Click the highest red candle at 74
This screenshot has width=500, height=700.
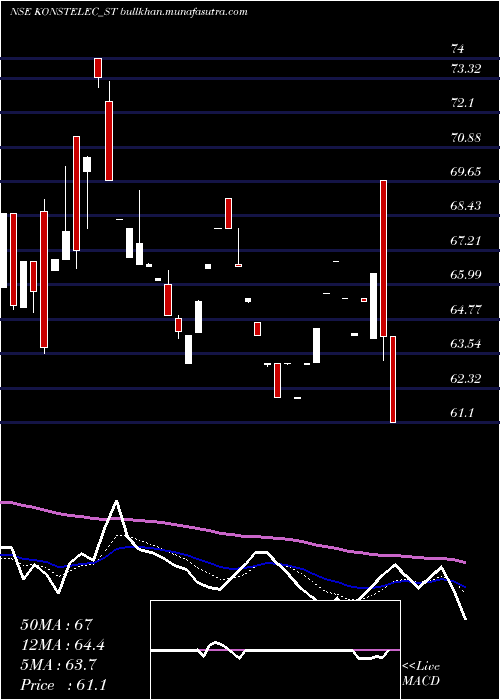click(98, 68)
